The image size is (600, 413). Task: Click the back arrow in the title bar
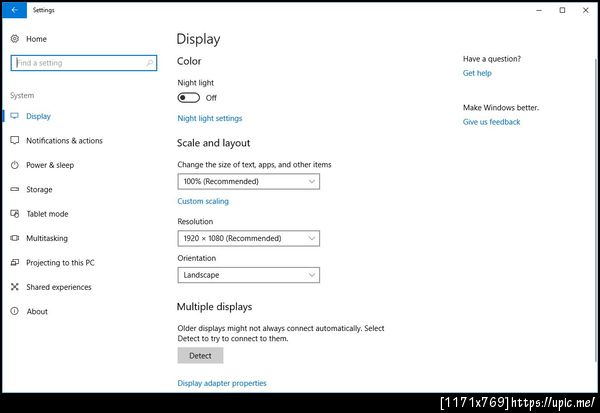coord(15,10)
